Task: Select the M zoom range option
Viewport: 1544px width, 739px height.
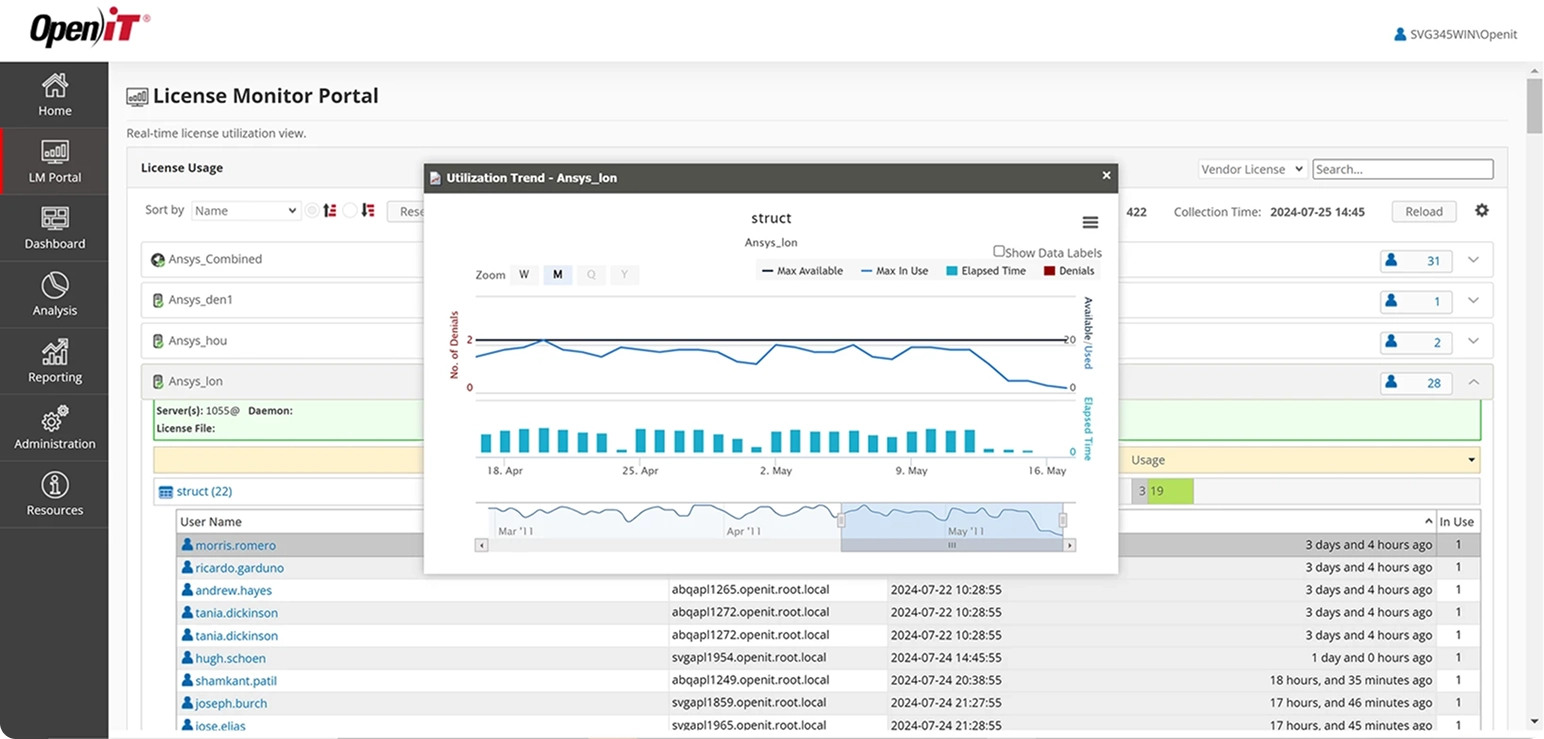Action: (557, 275)
